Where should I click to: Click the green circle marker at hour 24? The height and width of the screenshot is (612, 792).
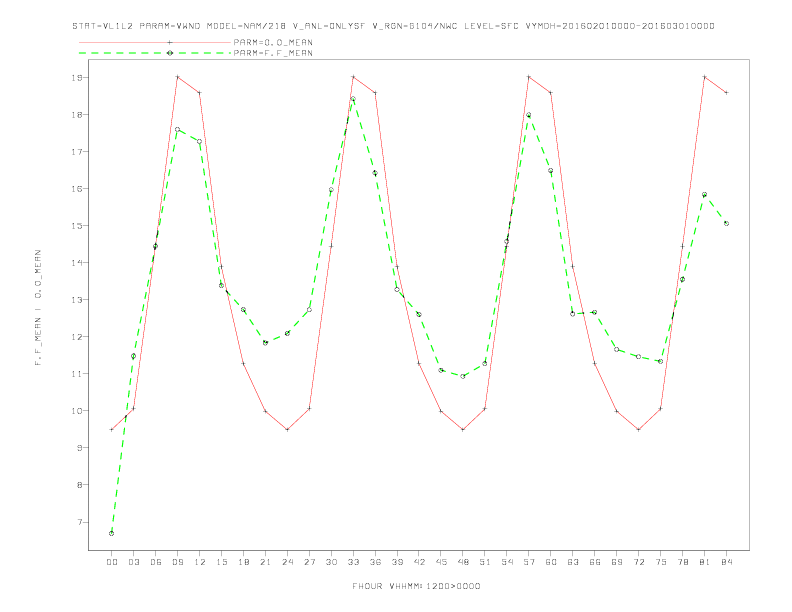(287, 333)
